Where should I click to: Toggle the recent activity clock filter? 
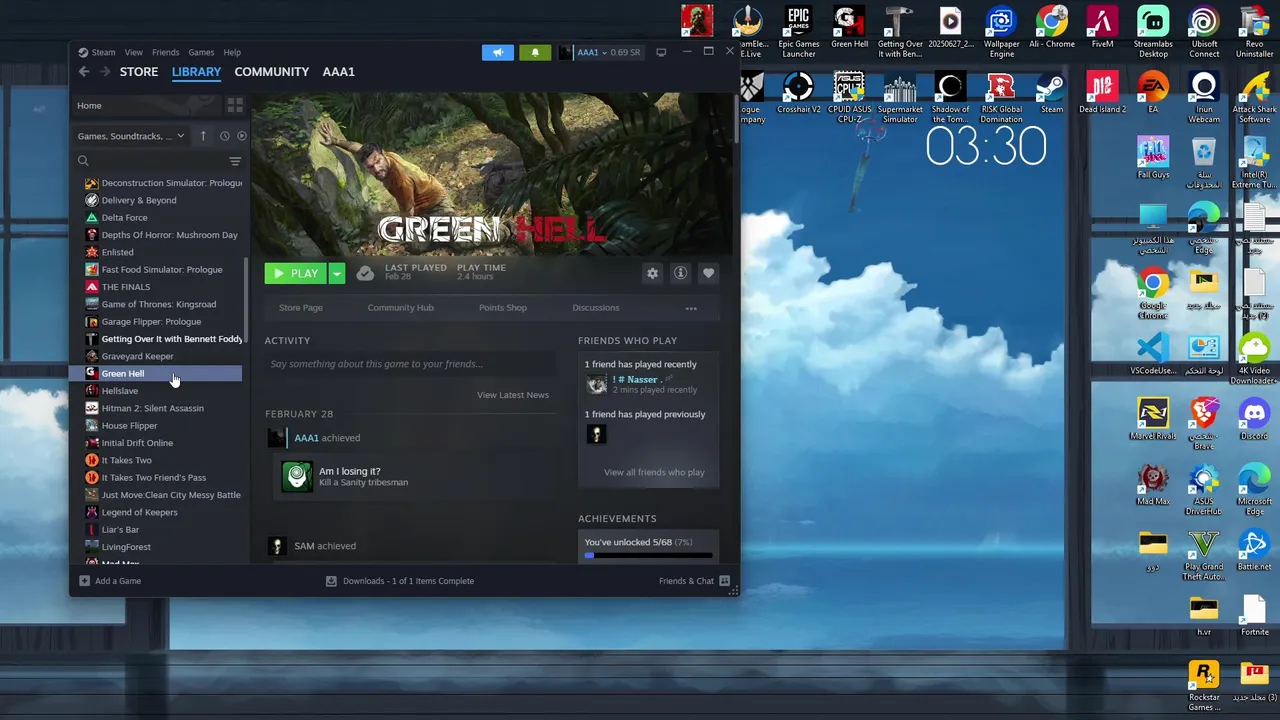[x=224, y=136]
